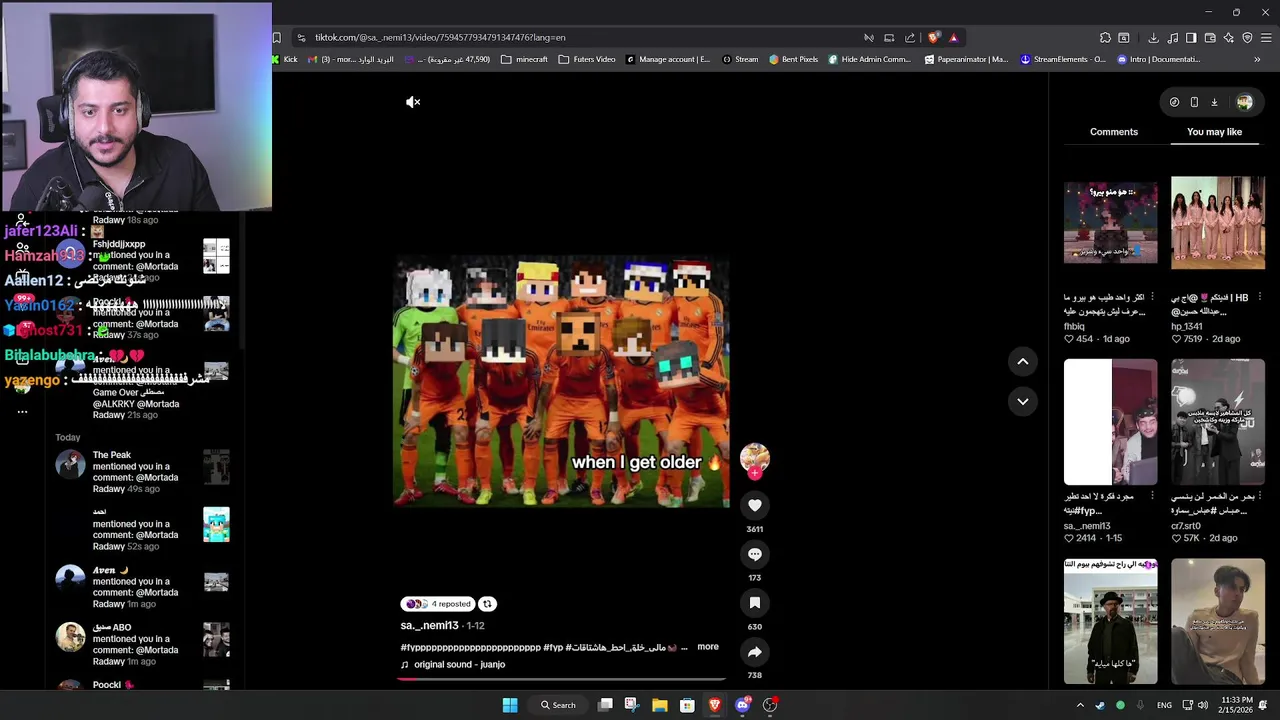Open browser main hamburger menu
Viewport: 1280px width, 720px height.
1266,38
